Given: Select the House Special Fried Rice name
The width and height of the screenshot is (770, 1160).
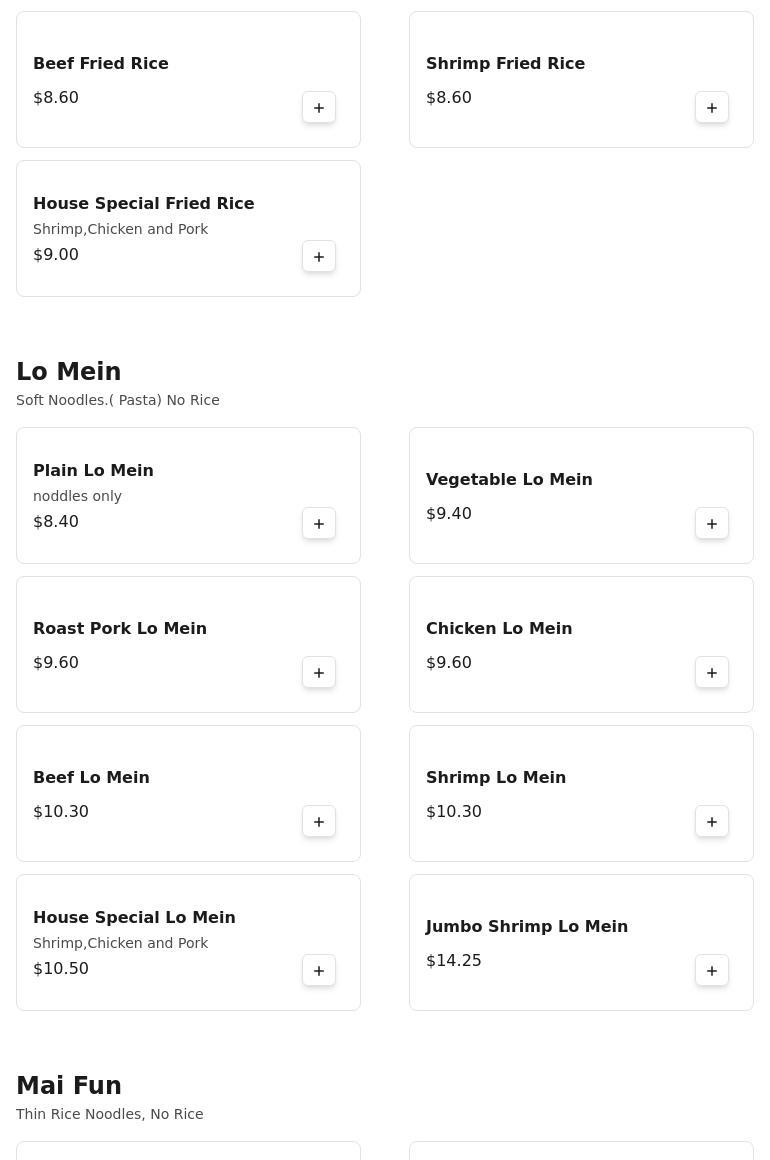Looking at the screenshot, I should tap(144, 204).
